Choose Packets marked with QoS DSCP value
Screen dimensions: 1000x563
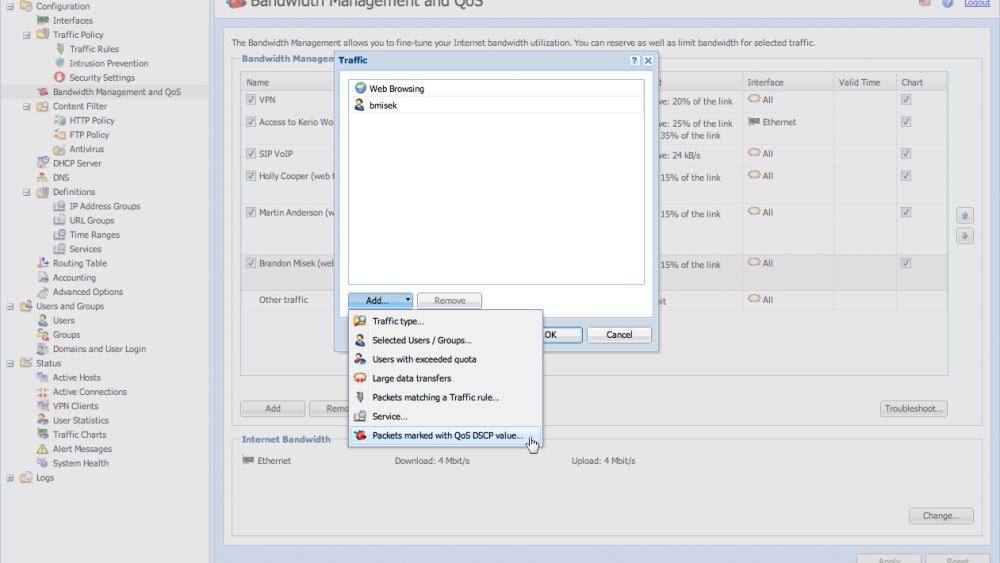[446, 436]
